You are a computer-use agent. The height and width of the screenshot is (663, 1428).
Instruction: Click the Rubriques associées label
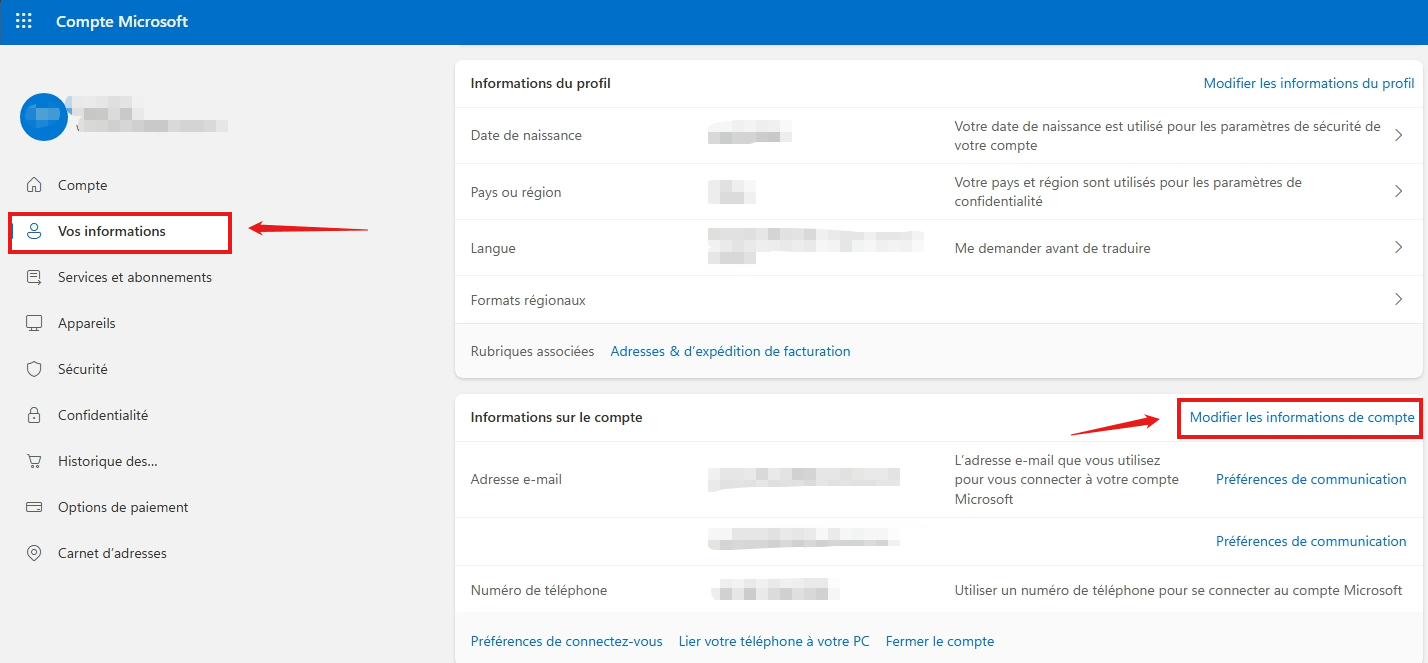coord(532,351)
